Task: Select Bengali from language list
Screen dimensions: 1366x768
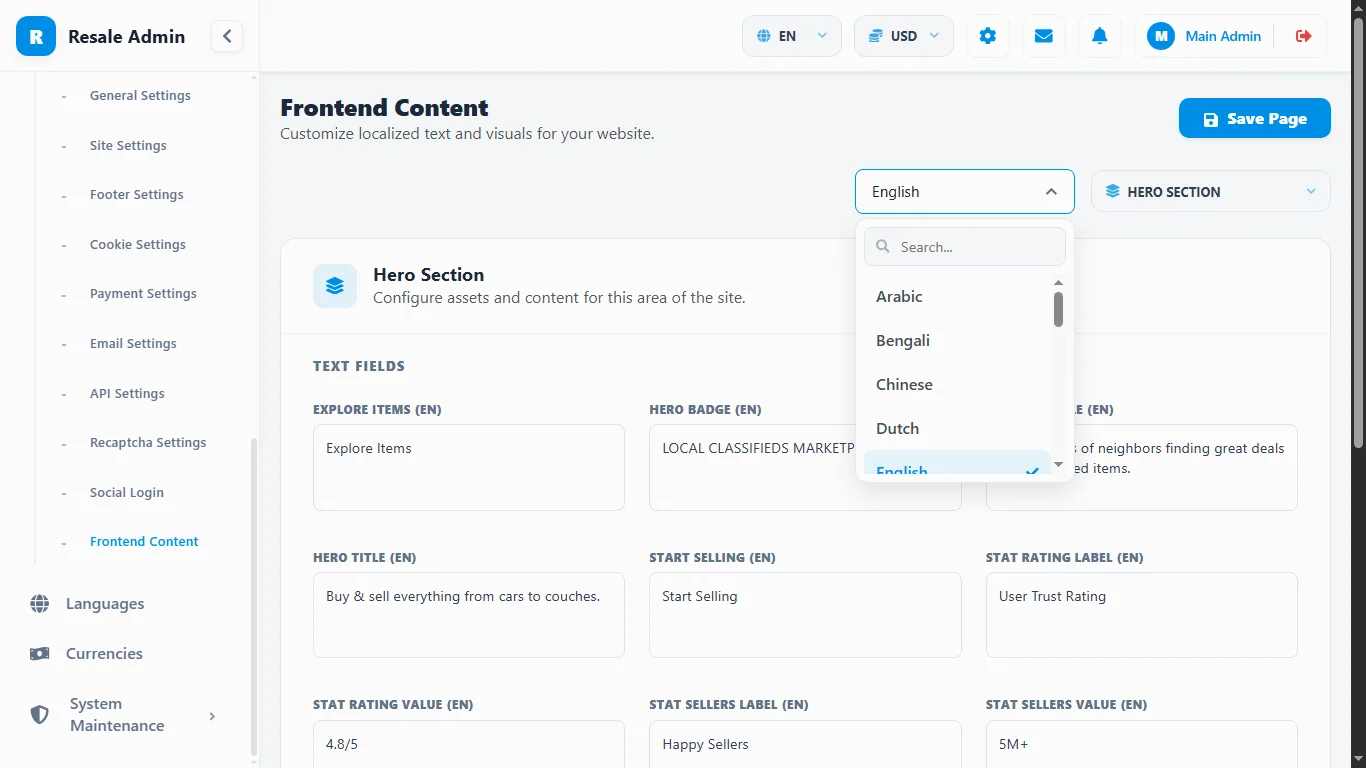Action: [957, 340]
